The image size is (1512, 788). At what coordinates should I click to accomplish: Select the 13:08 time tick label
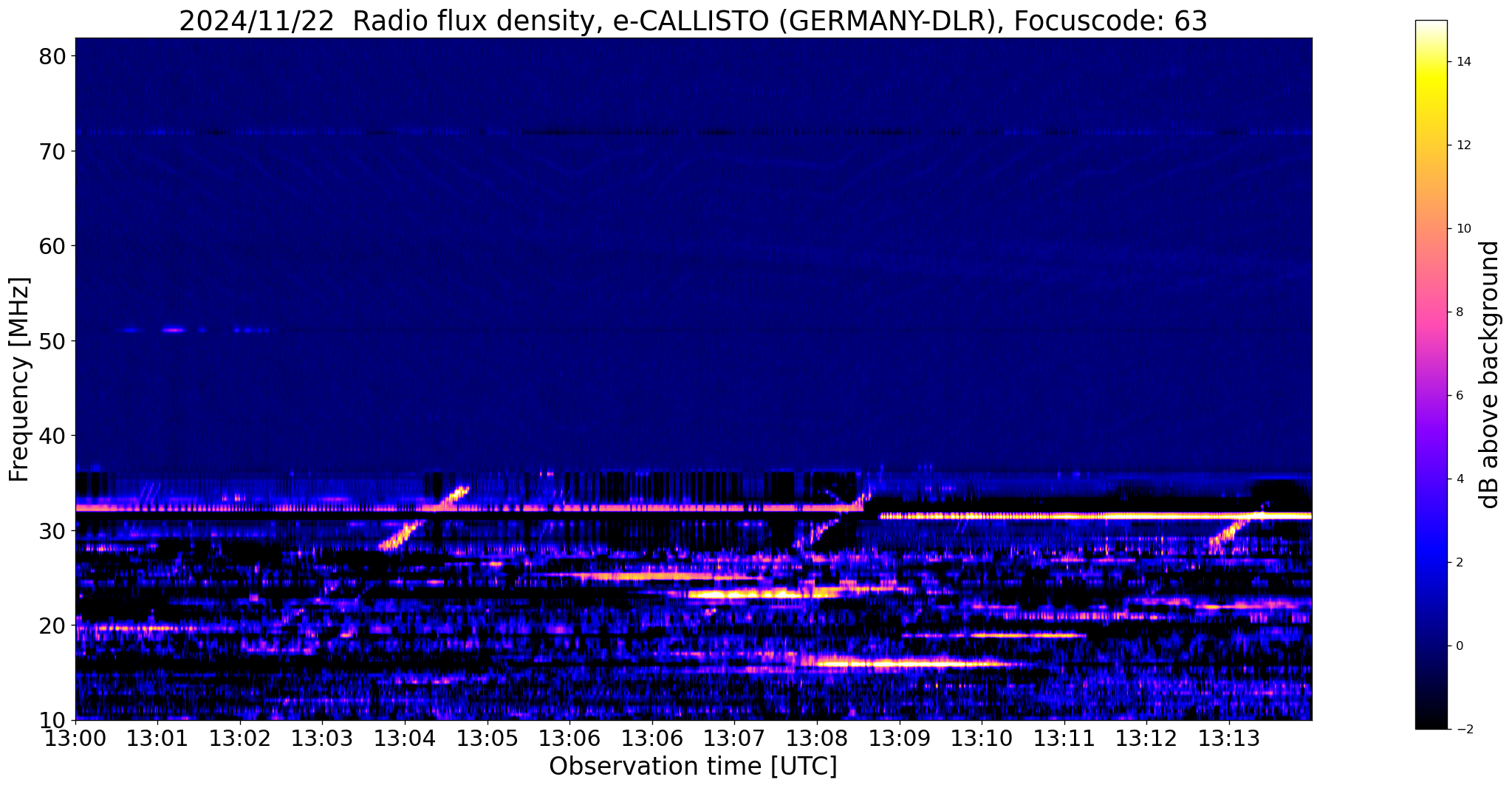pyautogui.click(x=817, y=739)
